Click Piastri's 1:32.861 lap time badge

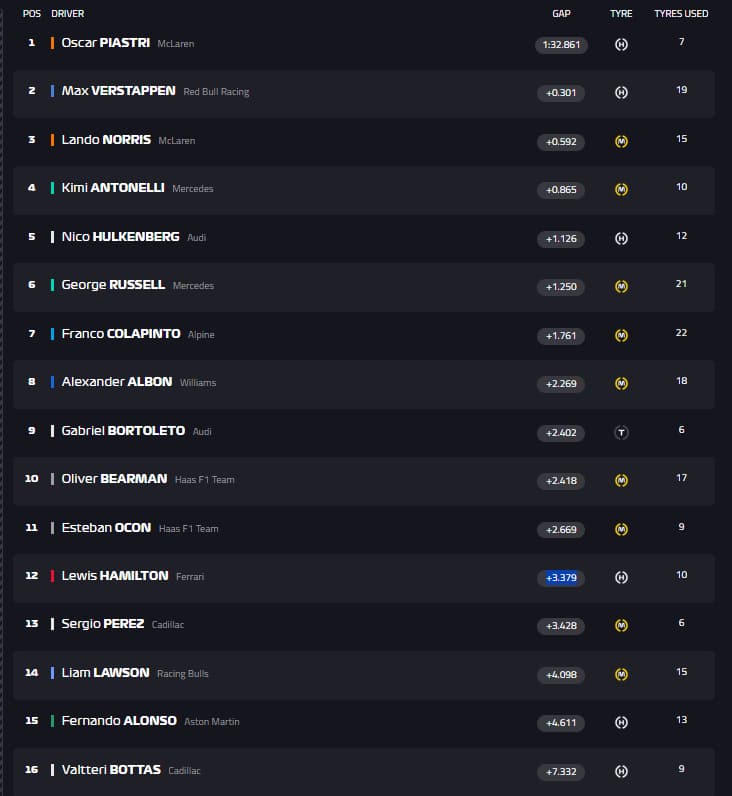[561, 45]
